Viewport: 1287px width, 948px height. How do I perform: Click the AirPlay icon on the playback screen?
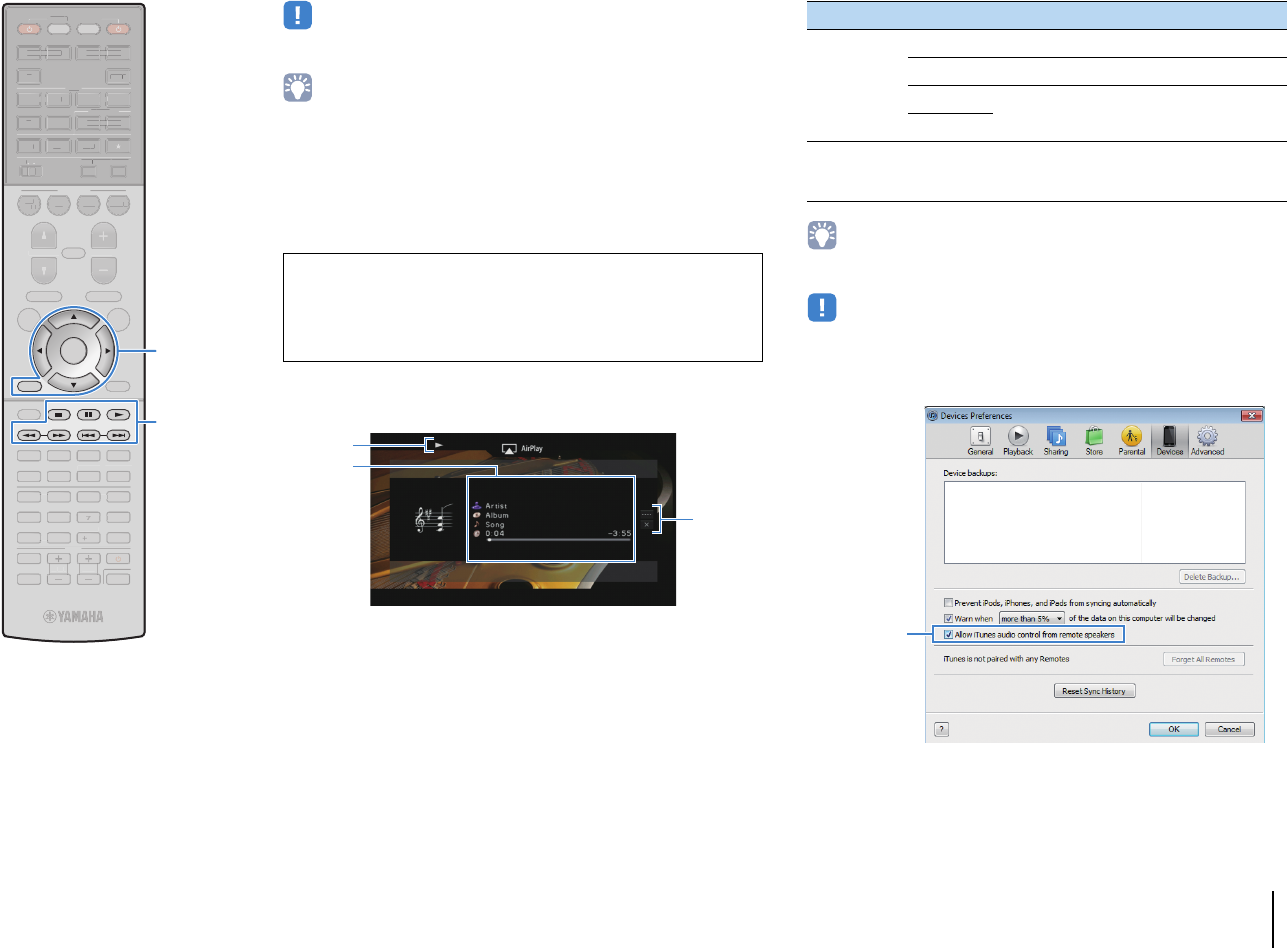click(x=508, y=449)
